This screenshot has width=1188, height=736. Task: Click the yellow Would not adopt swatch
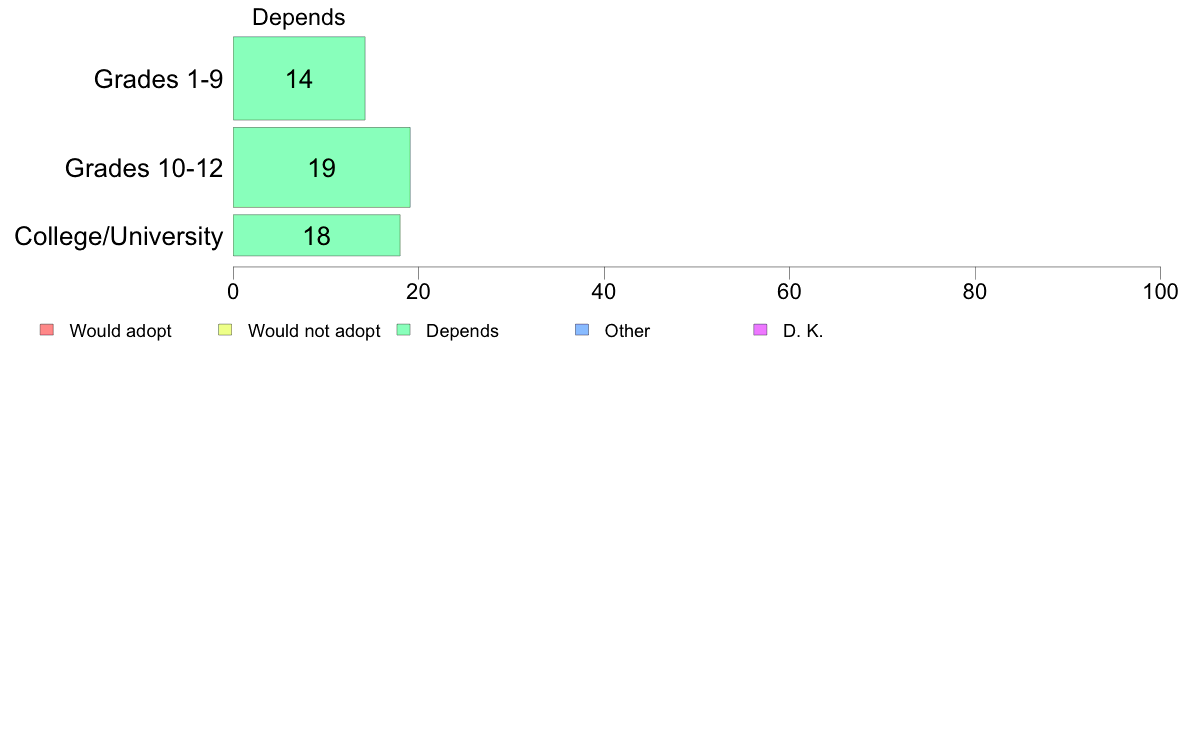(225, 330)
